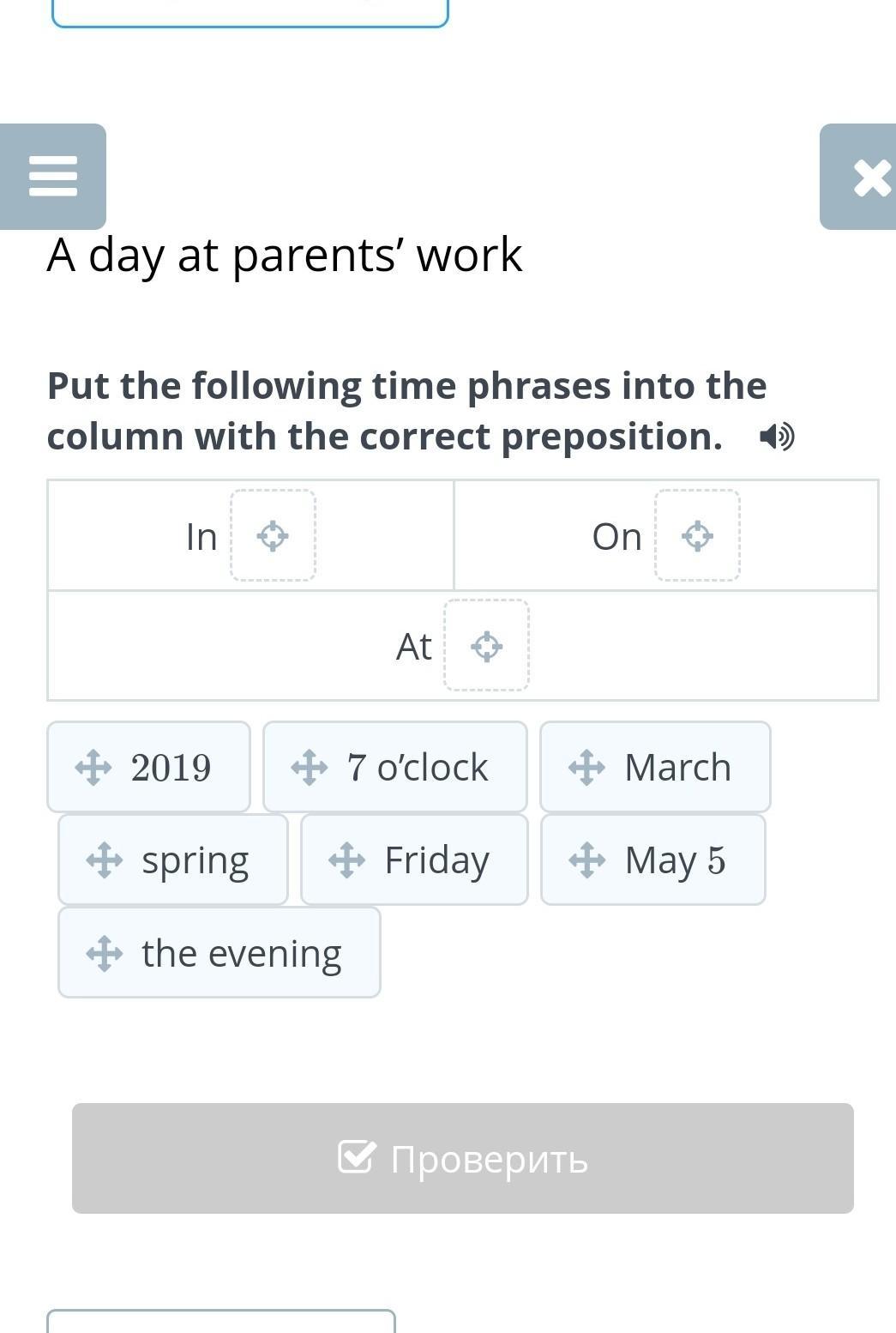Viewport: 896px width, 1333px height.
Task: Select the March phrase tile
Action: 655,767
